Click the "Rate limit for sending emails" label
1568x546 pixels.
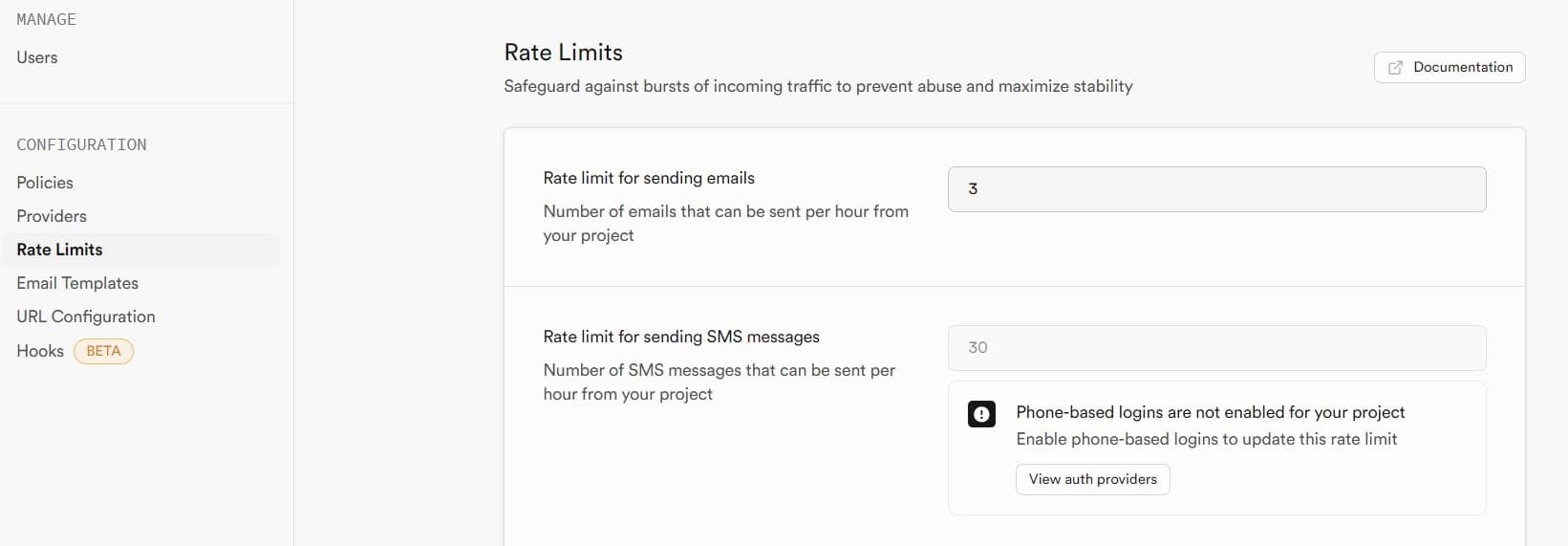tap(649, 178)
